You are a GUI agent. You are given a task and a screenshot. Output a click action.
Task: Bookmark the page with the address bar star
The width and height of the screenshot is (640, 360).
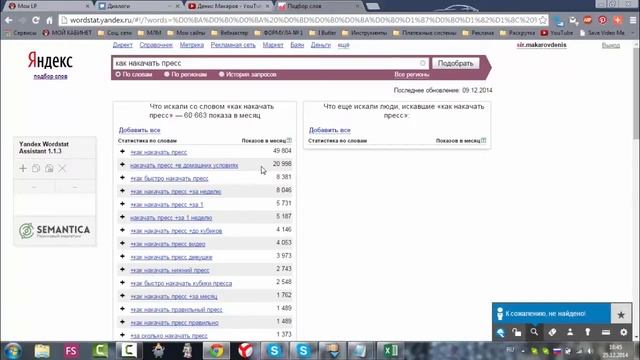[542, 20]
